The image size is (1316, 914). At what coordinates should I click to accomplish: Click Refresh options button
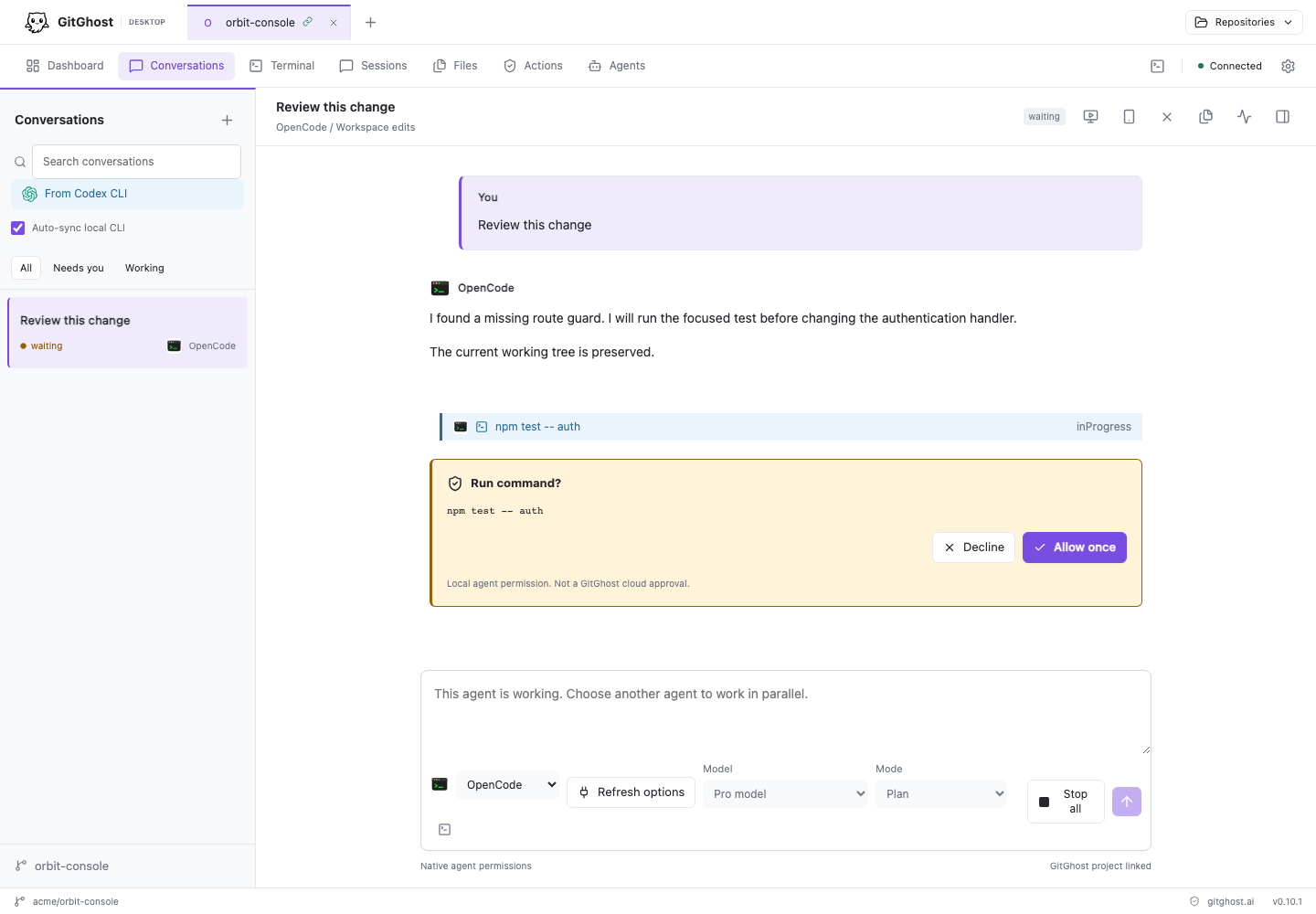(631, 792)
